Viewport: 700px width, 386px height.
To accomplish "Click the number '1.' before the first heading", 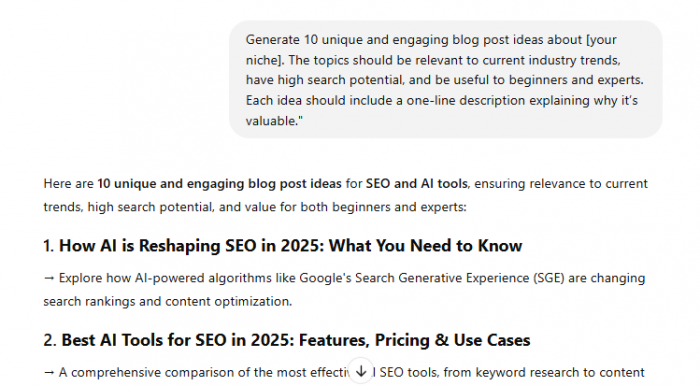I will (x=49, y=246).
